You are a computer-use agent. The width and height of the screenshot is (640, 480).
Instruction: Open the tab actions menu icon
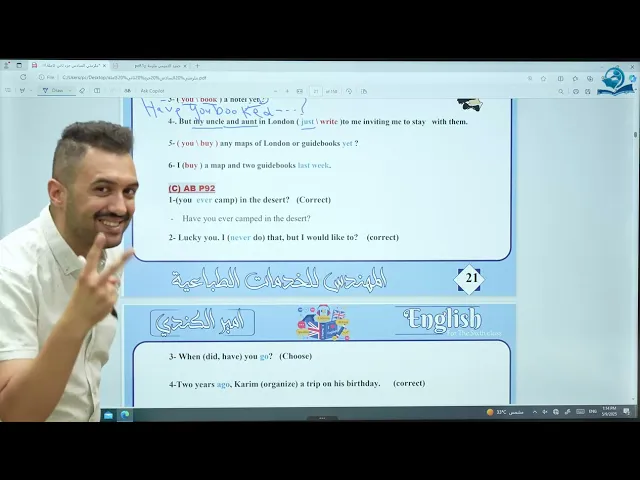(x=19, y=65)
